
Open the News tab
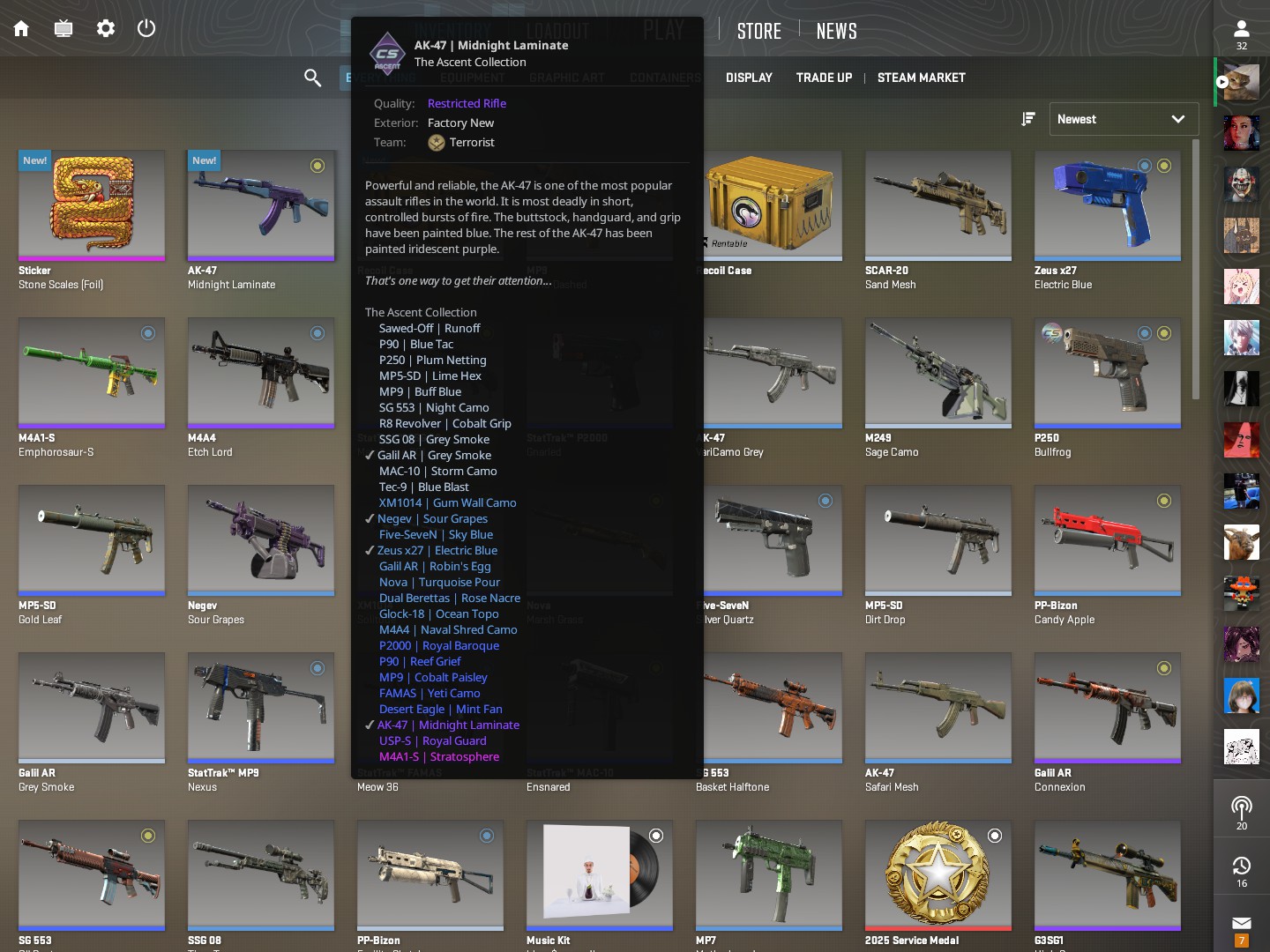click(x=837, y=31)
